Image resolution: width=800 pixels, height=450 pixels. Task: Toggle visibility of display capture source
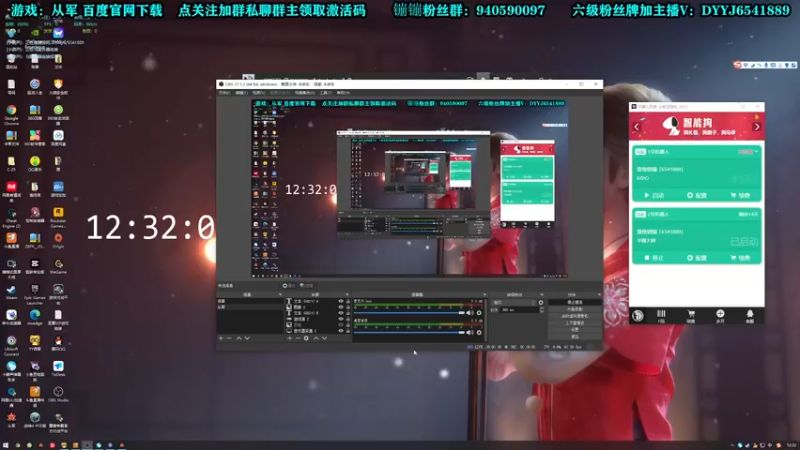tap(341, 331)
